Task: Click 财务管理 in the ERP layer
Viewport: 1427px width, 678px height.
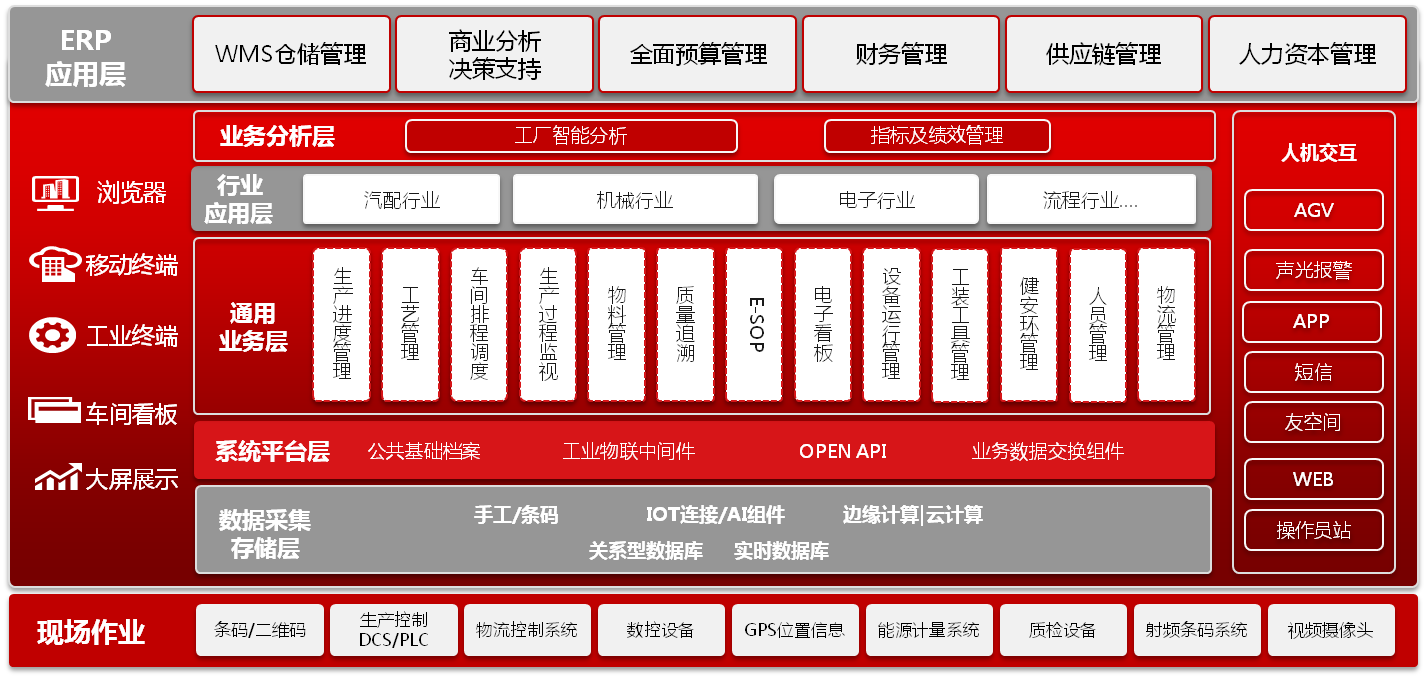Action: coord(900,53)
